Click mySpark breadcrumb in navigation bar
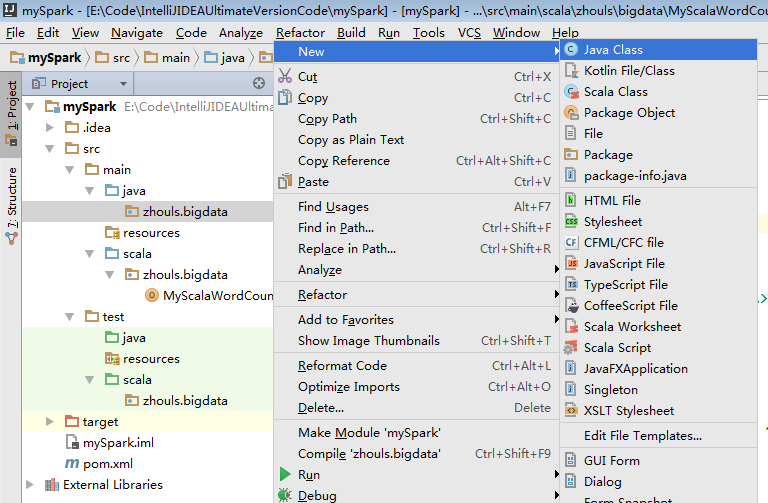Image resolution: width=768 pixels, height=503 pixels. 46,58
